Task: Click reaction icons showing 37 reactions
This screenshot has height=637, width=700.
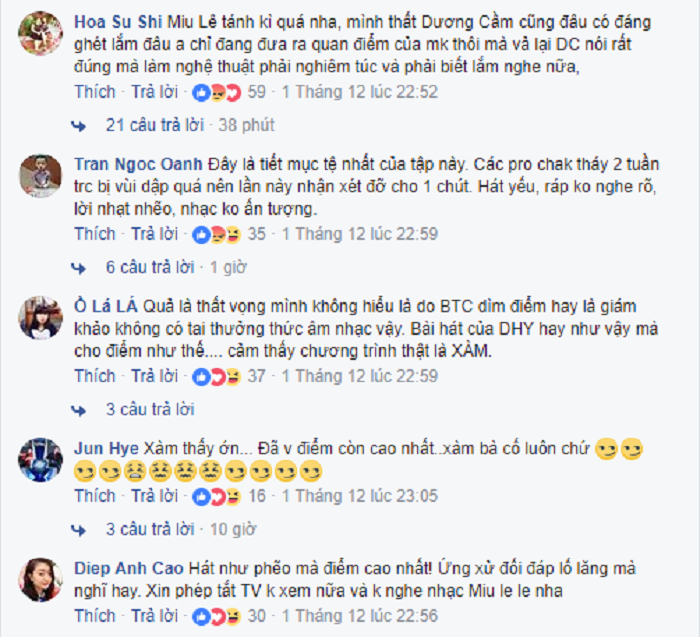Action: (x=217, y=377)
